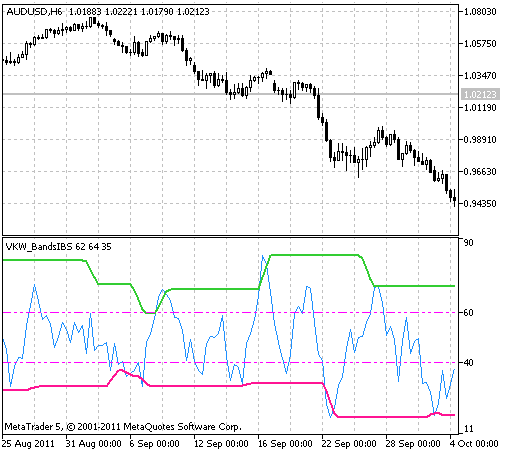Screen dimensions: 511x455
Task: Select the VKW_BandsIBS 62 64 35 indicator label
Action: (x=59, y=247)
